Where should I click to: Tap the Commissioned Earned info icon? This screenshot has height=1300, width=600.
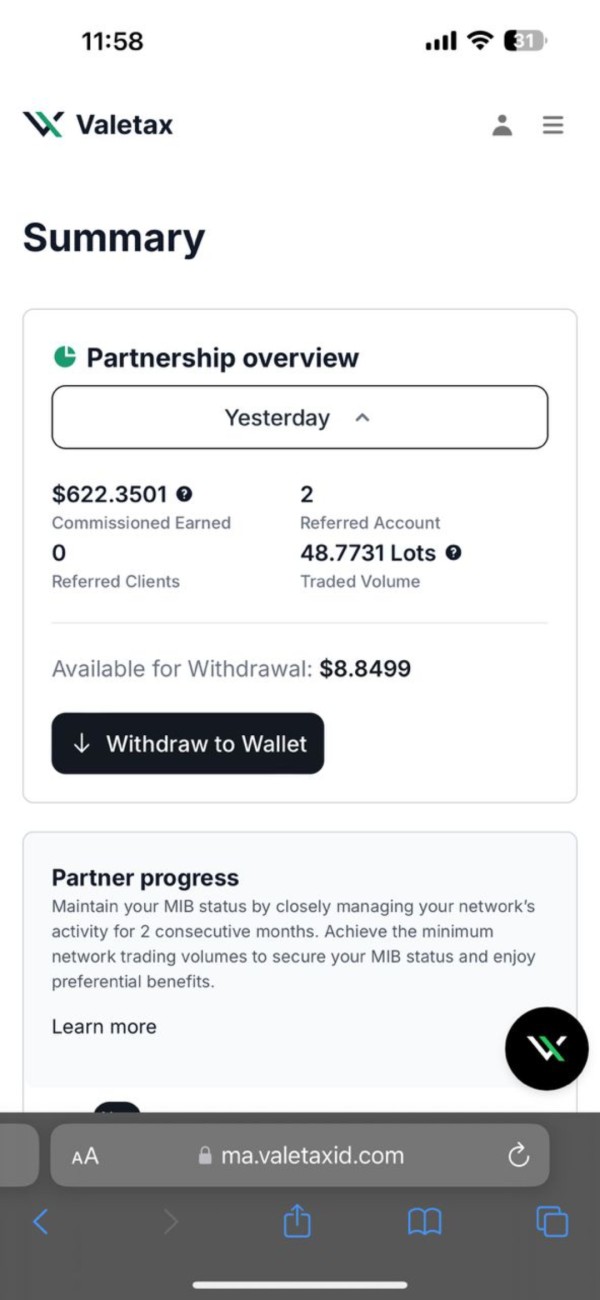pos(184,494)
